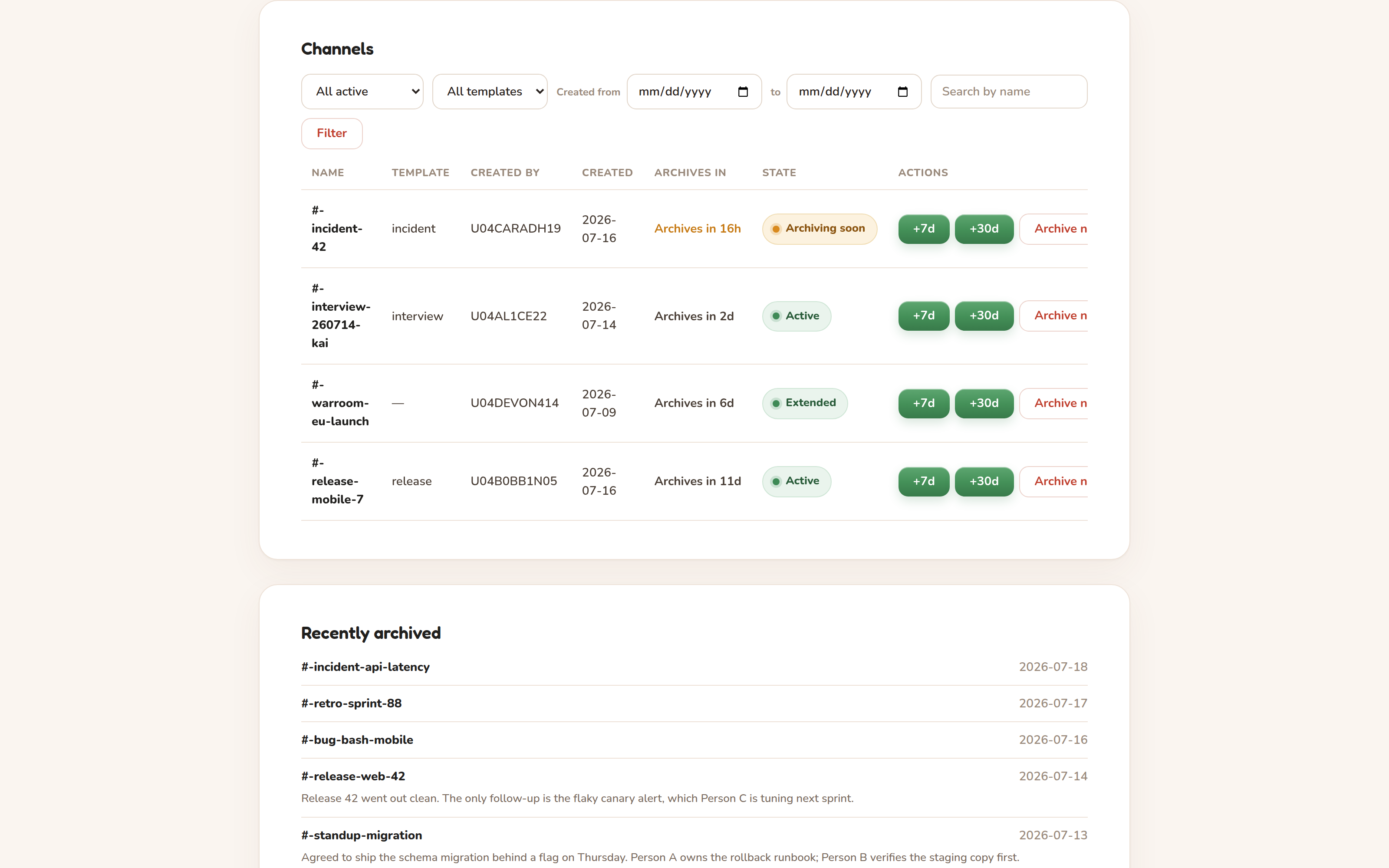Click the CREATED BY column header

(x=505, y=173)
